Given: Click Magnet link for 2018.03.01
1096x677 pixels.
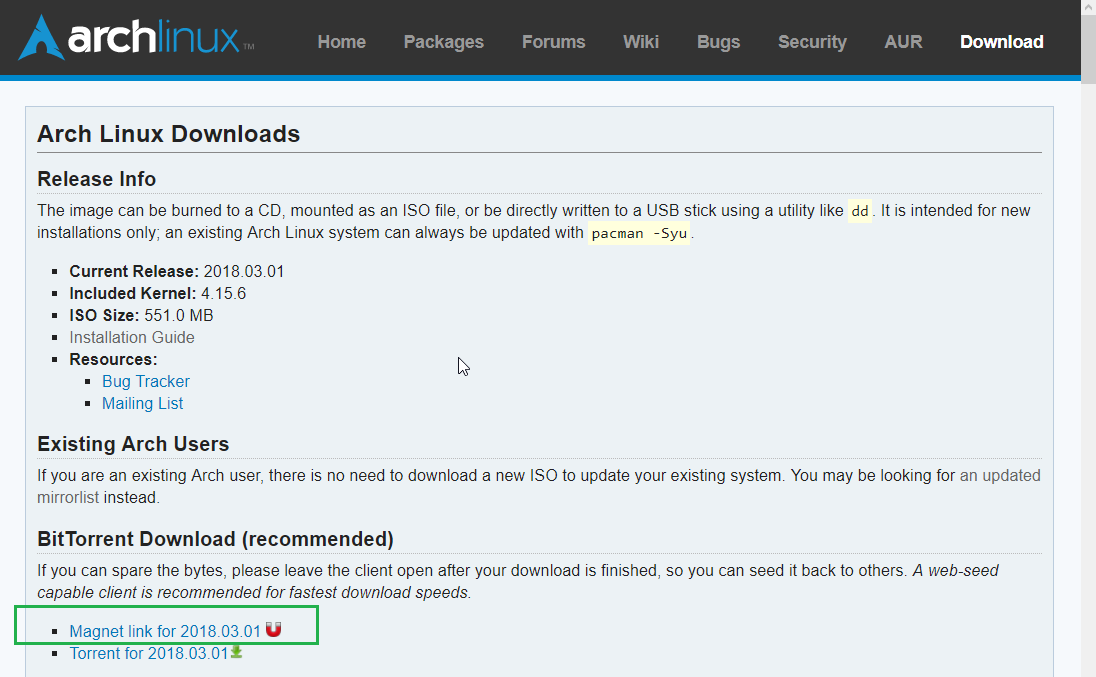Looking at the screenshot, I should (165, 632).
